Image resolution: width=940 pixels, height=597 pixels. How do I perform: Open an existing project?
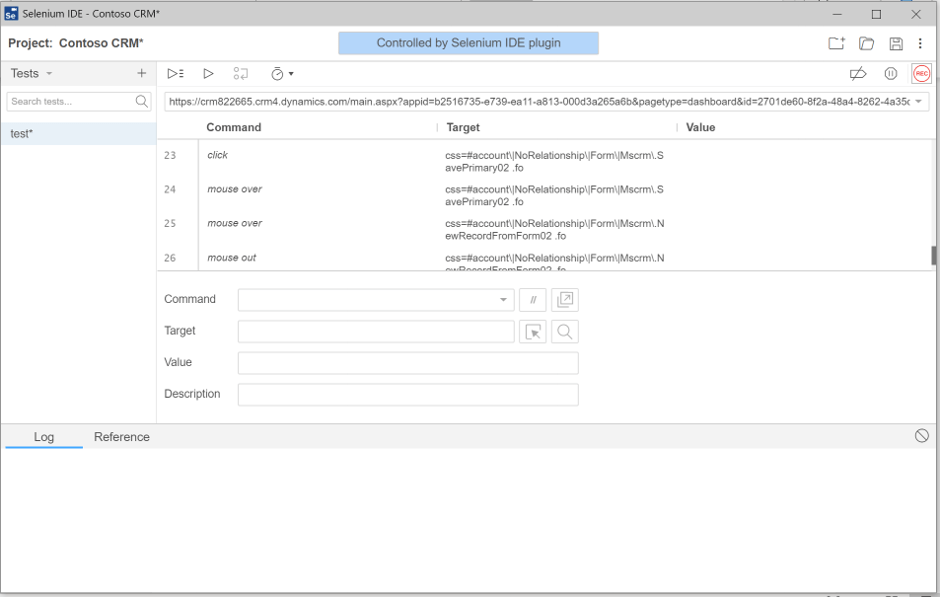866,43
